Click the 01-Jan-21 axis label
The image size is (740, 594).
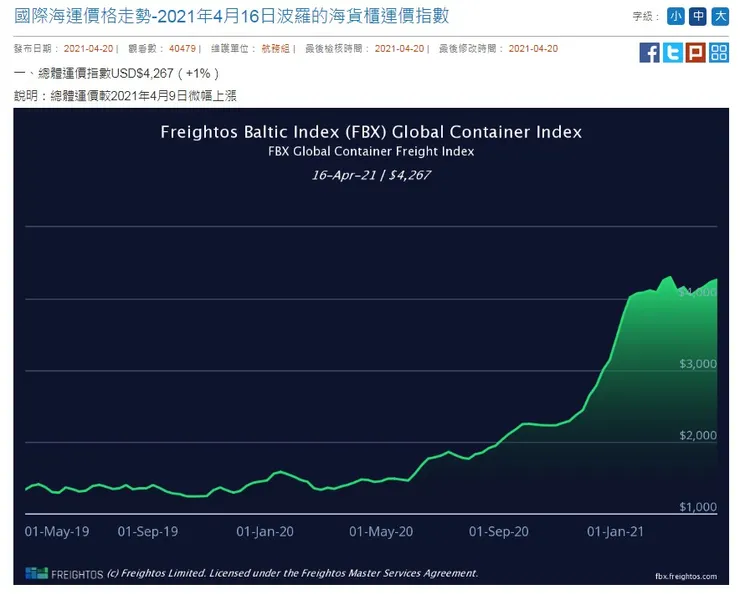pos(615,532)
